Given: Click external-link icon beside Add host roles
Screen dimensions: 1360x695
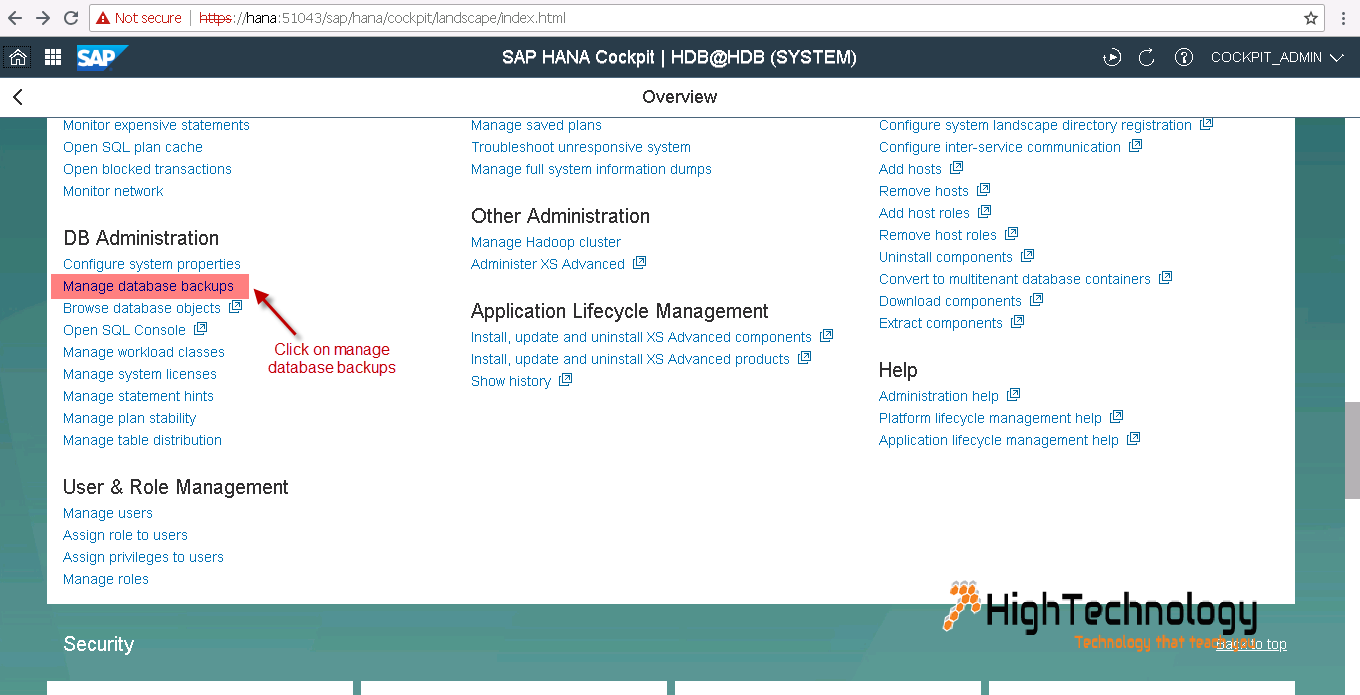Looking at the screenshot, I should pyautogui.click(x=985, y=212).
